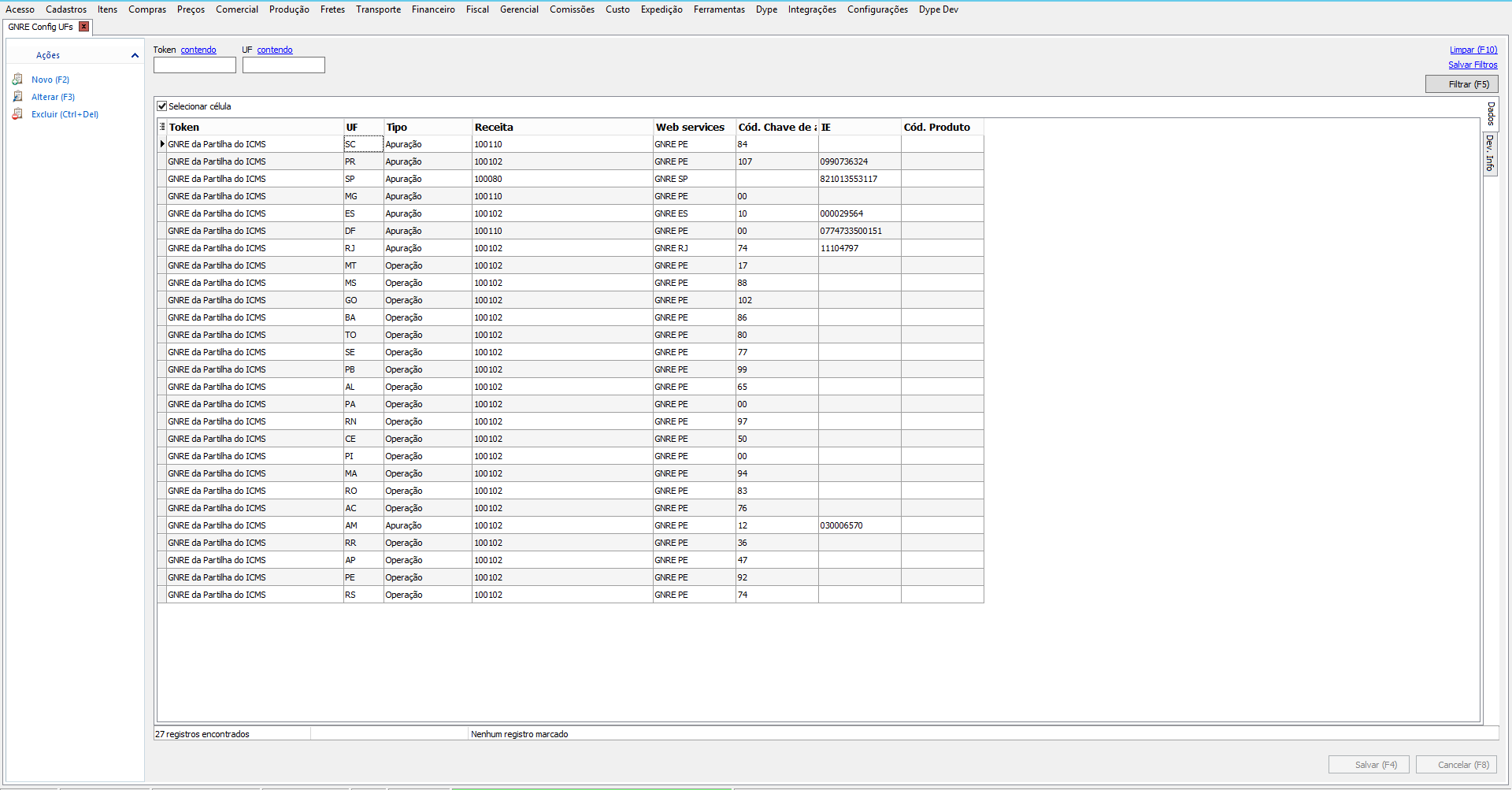This screenshot has height=790, width=1512.
Task: Select the IE value 030006570
Action: click(860, 525)
